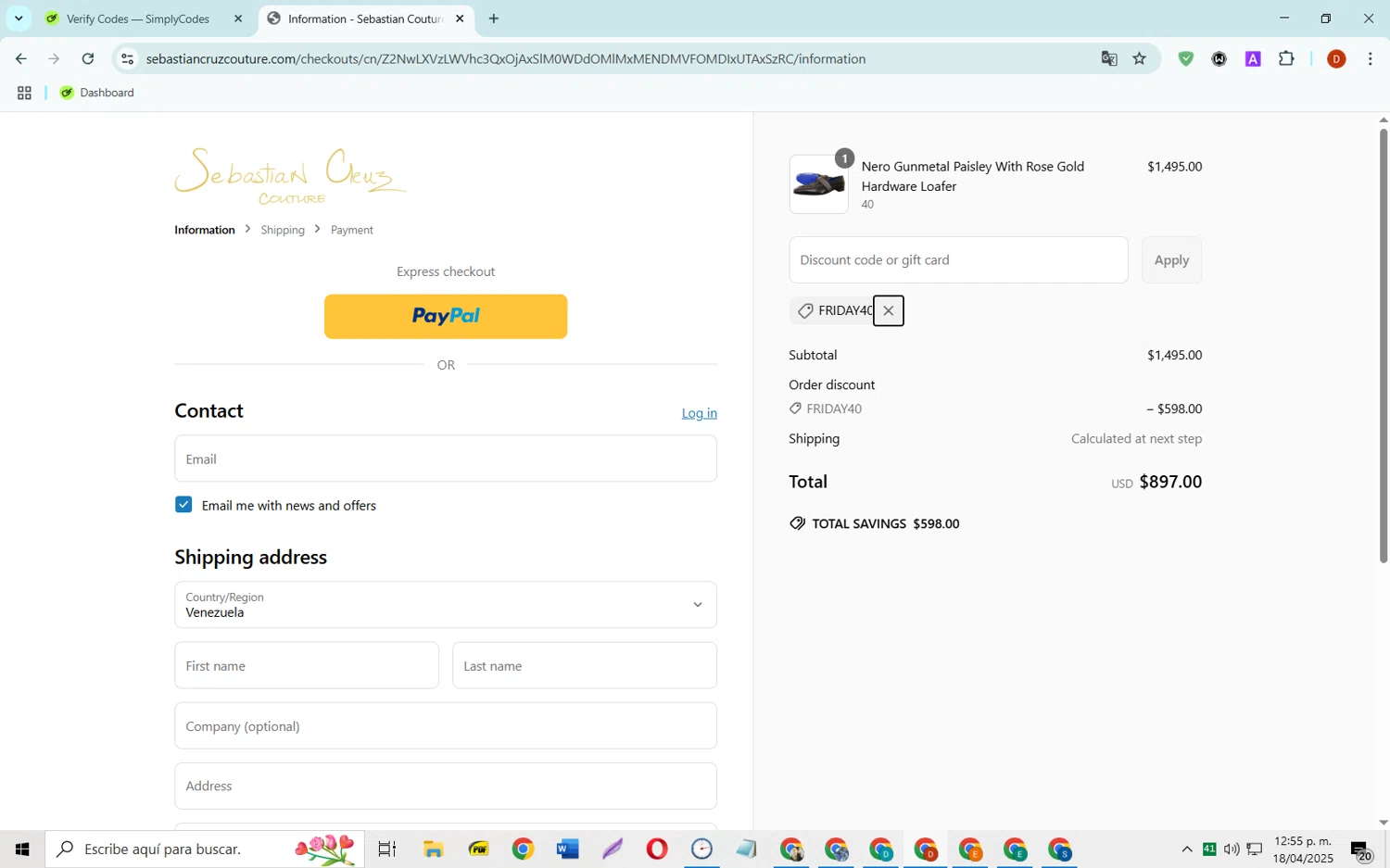
Task: Click the Last name field
Action: click(585, 666)
